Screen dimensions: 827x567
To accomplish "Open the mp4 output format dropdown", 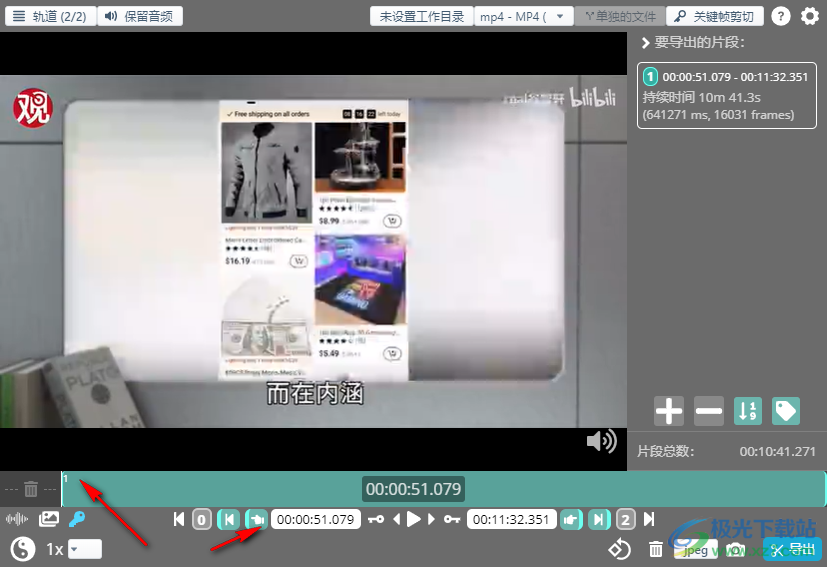I will click(x=522, y=16).
